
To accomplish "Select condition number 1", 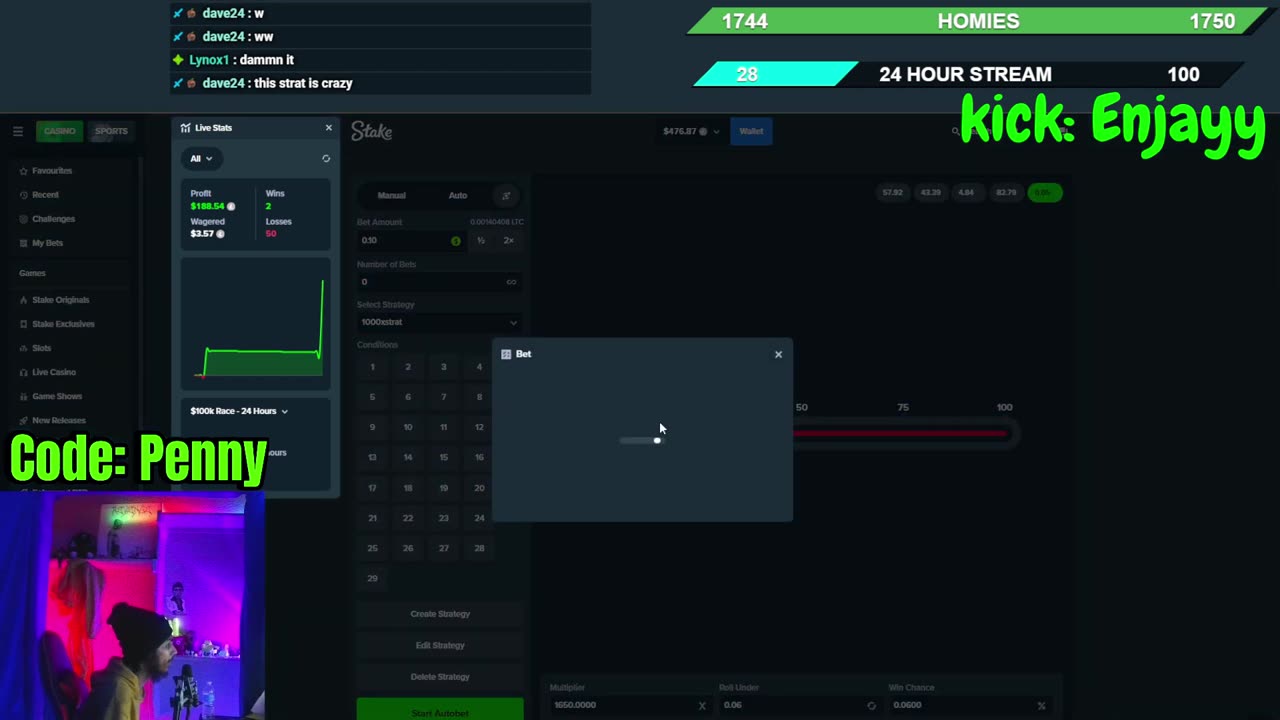I will click(x=372, y=367).
